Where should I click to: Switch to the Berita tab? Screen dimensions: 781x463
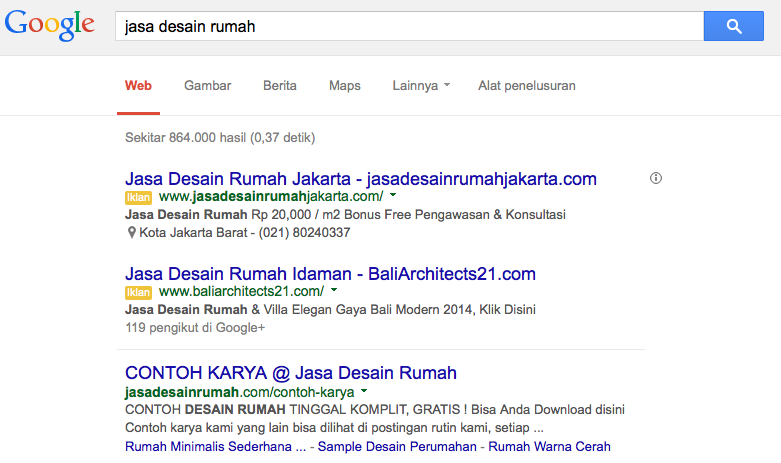[280, 86]
